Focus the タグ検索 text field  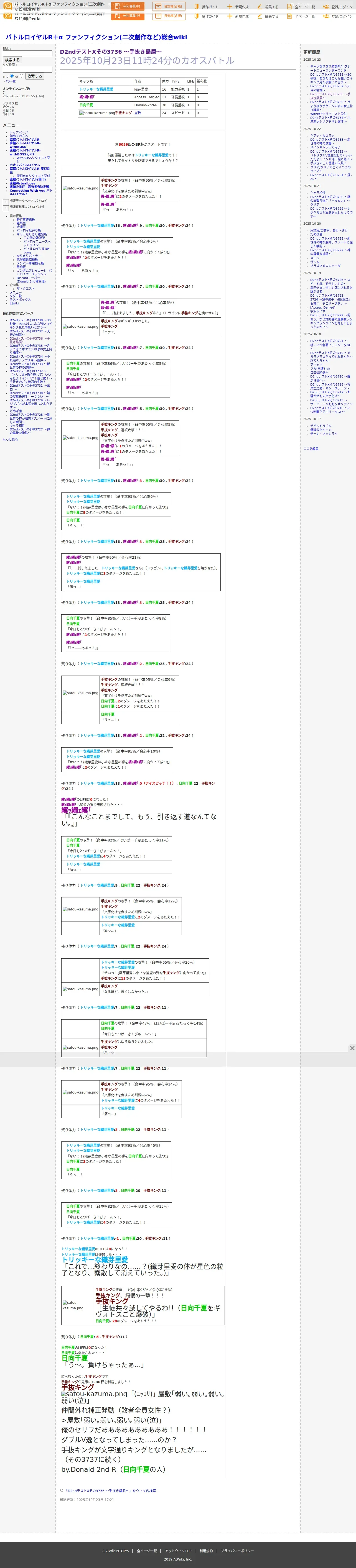(27, 70)
